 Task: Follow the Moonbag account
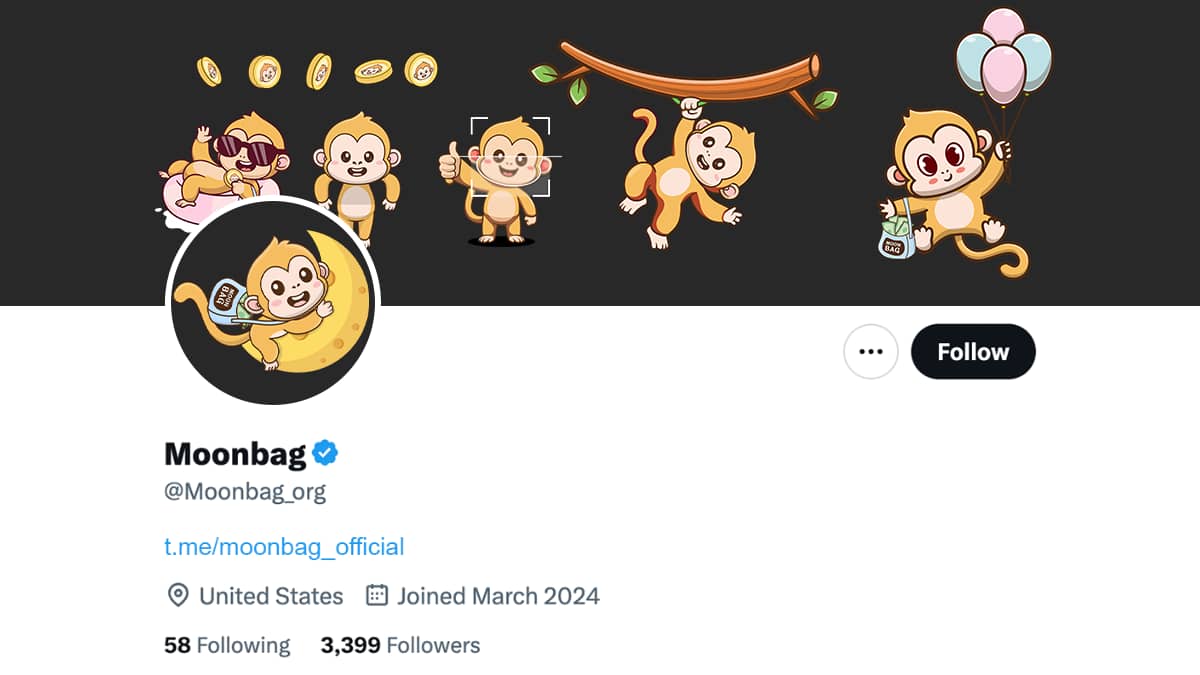[x=973, y=352]
